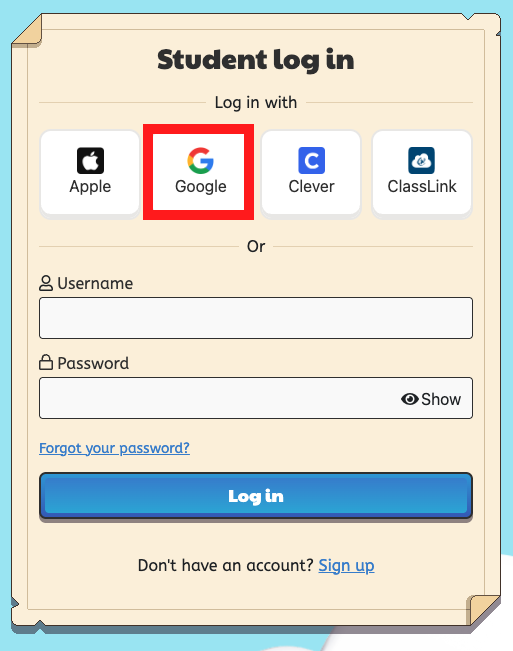The height and width of the screenshot is (651, 513).
Task: Follow the Sign up link
Action: tap(346, 565)
